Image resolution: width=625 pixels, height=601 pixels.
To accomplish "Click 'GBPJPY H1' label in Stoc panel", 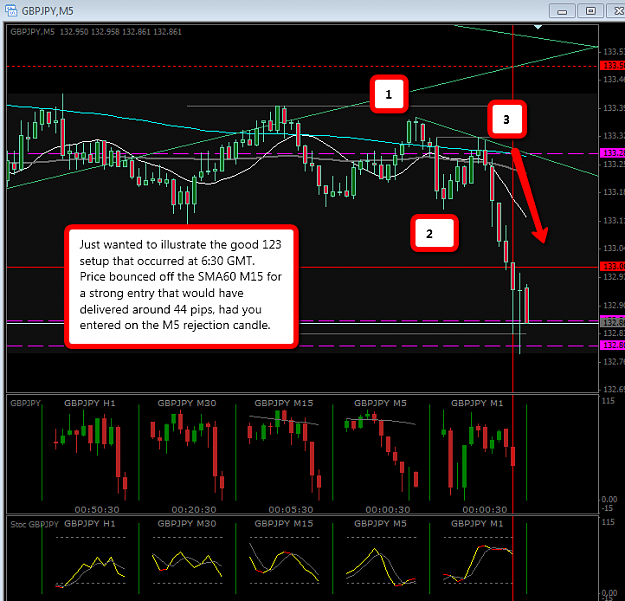I will coord(90,523).
